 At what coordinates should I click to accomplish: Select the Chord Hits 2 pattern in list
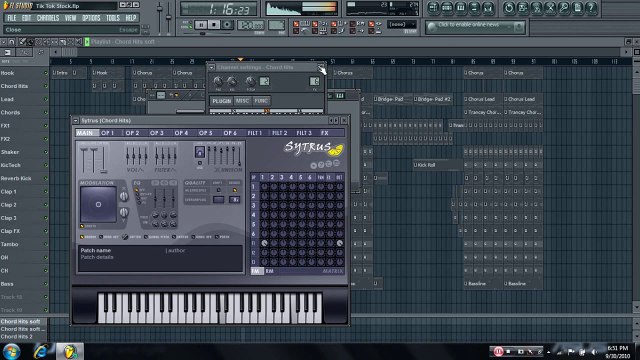(x=17, y=337)
